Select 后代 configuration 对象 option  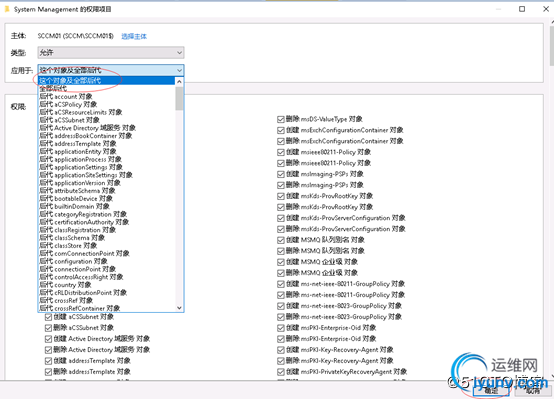pyautogui.click(x=106, y=261)
